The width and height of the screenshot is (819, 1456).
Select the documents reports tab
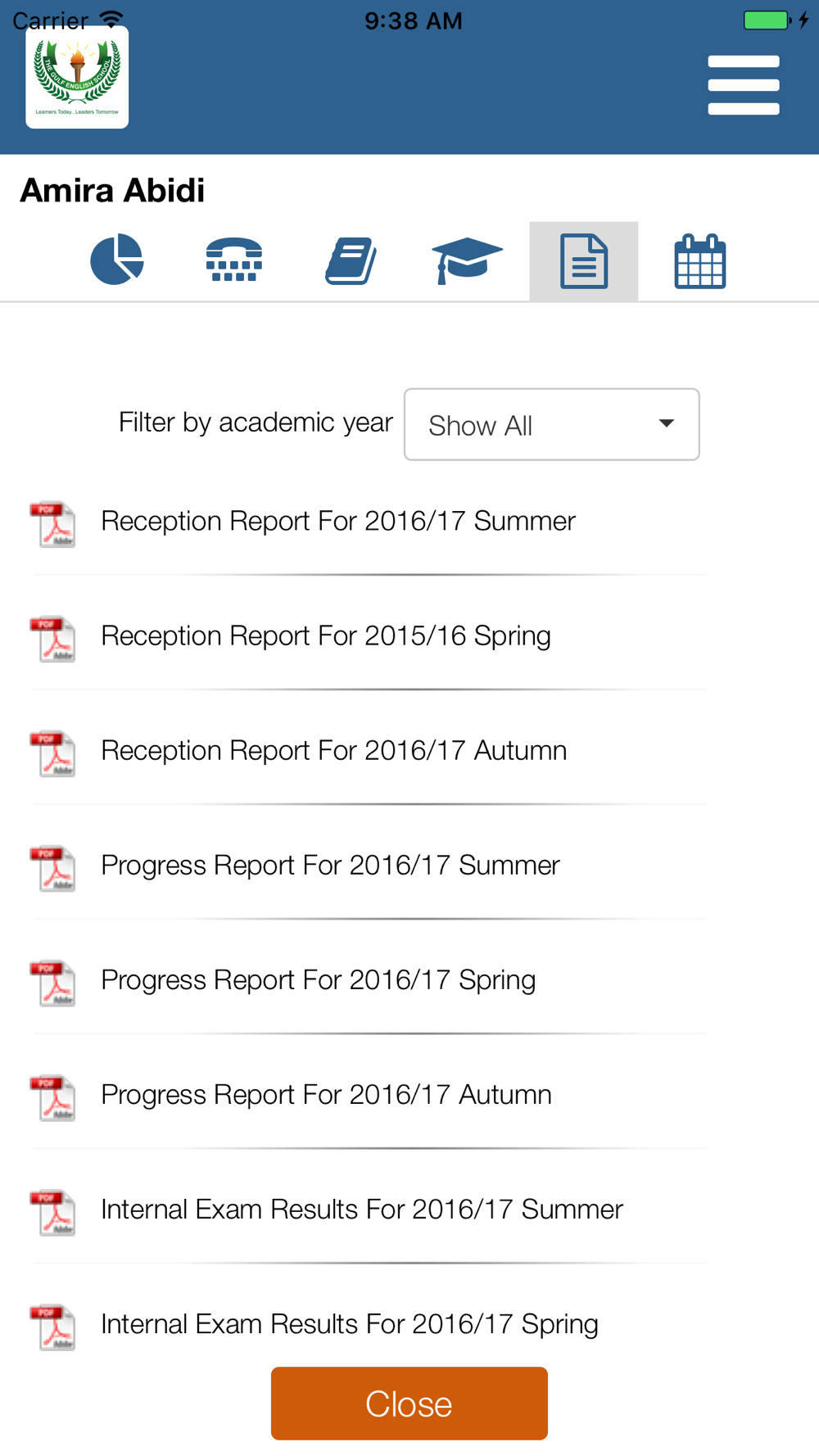point(584,261)
